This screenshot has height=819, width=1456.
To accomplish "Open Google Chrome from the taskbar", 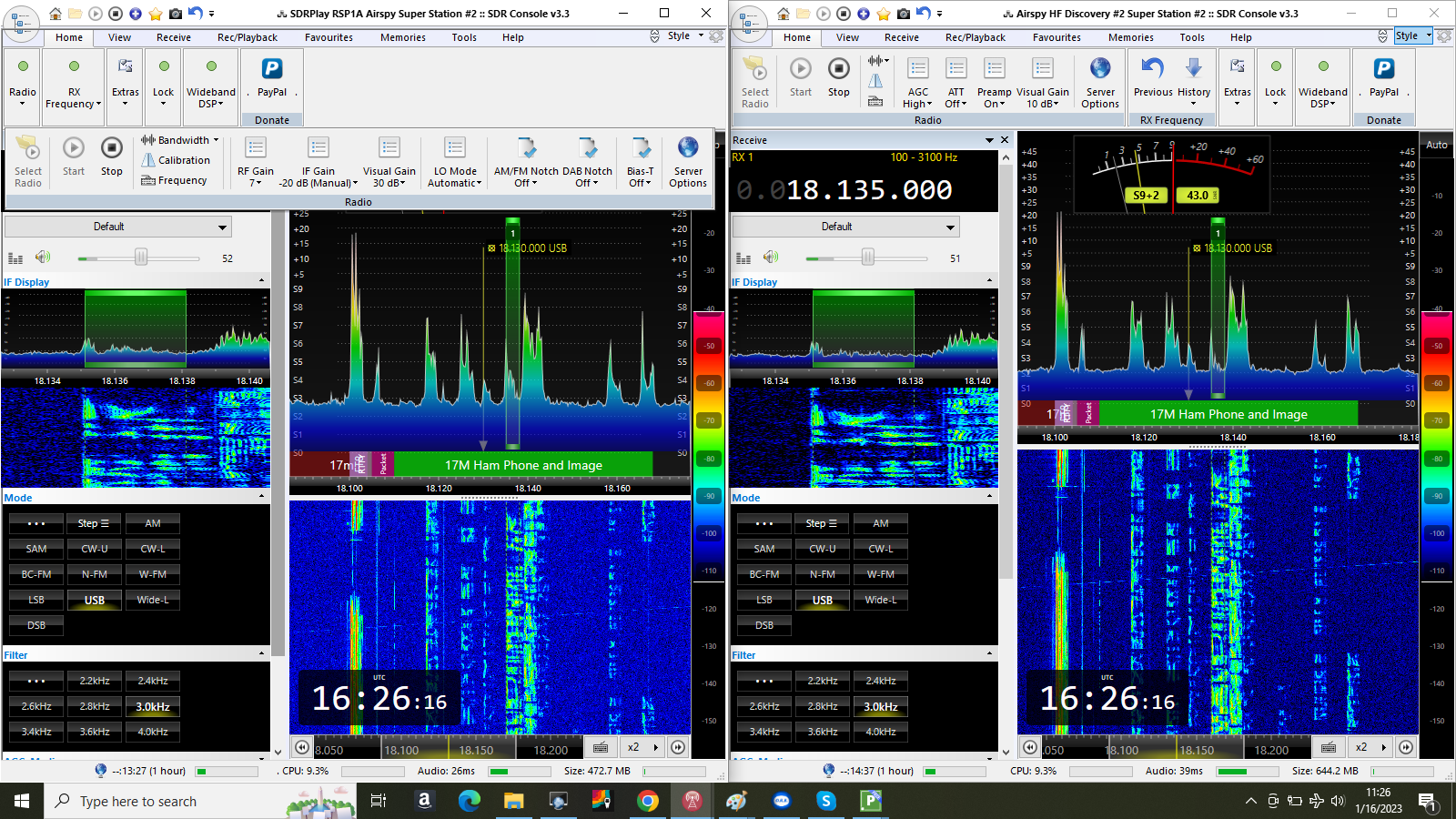I will pyautogui.click(x=647, y=801).
